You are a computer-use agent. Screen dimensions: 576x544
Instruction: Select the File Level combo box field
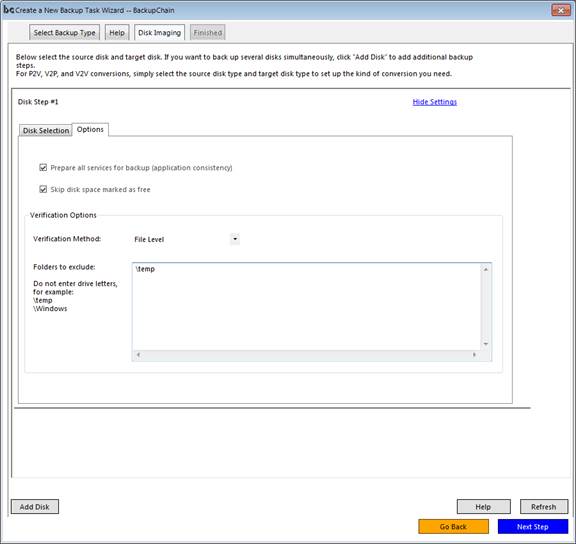(x=186, y=239)
